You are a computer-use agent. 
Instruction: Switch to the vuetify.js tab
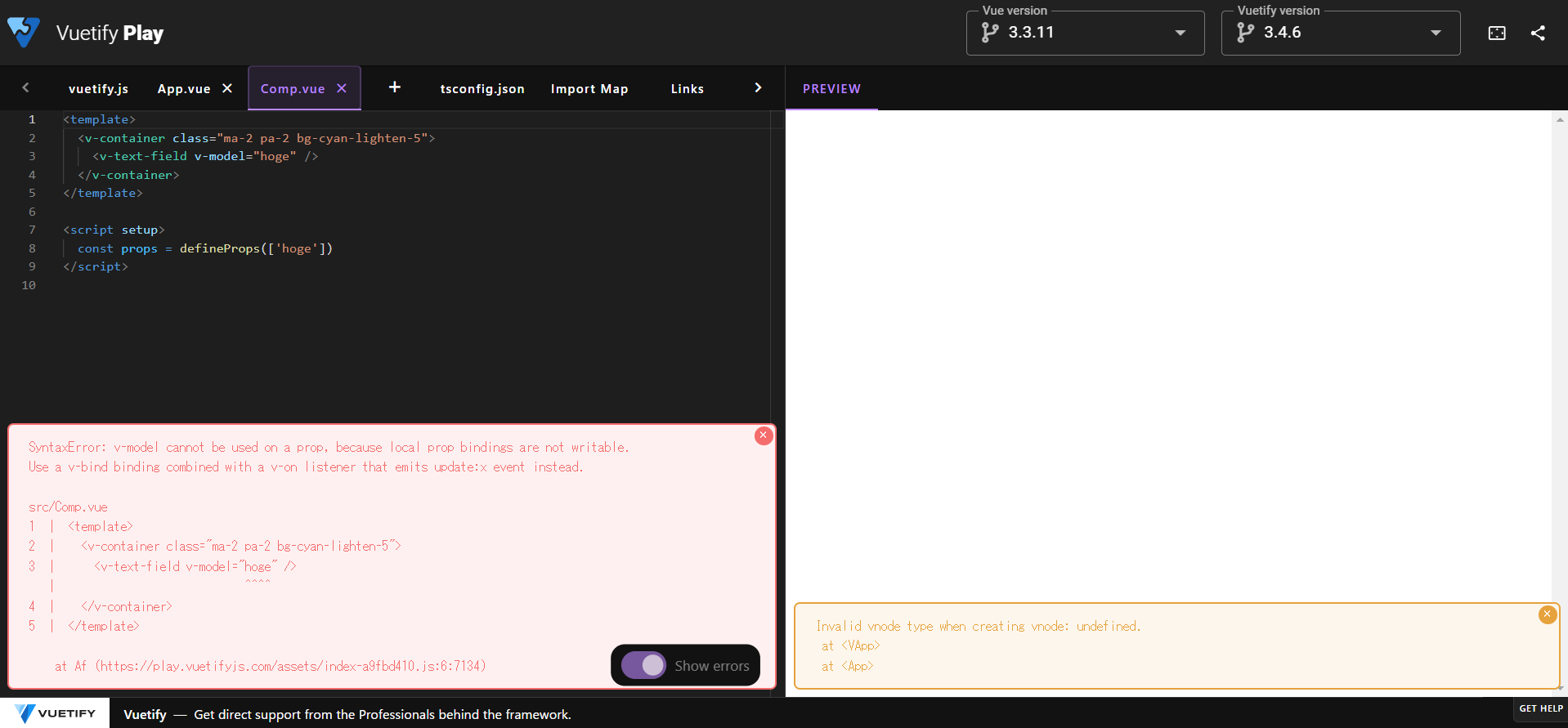(x=98, y=88)
